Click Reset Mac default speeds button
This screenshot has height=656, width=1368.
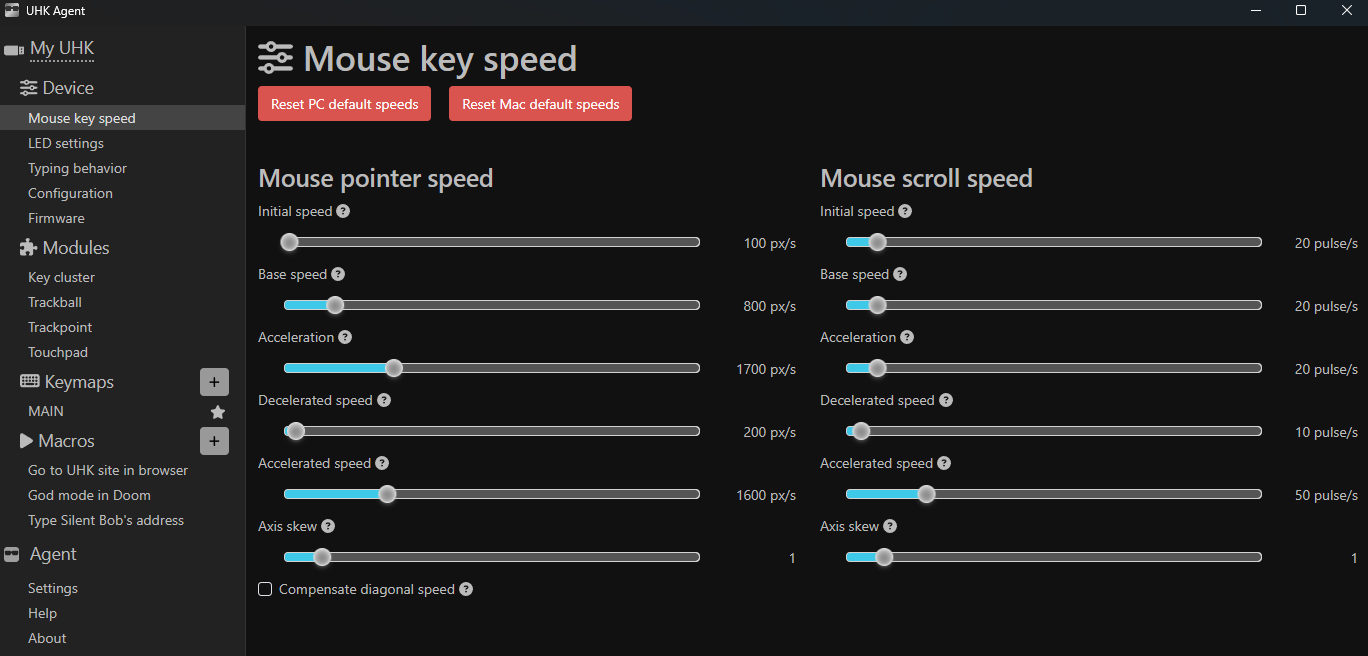pos(540,104)
